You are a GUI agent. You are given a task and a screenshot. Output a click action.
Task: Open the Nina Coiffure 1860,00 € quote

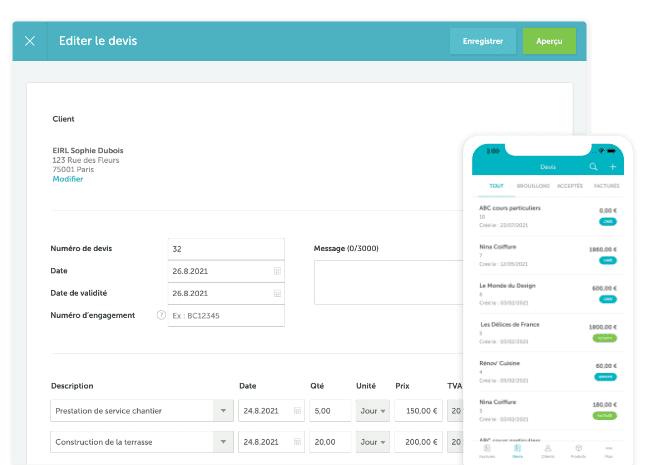(x=548, y=255)
